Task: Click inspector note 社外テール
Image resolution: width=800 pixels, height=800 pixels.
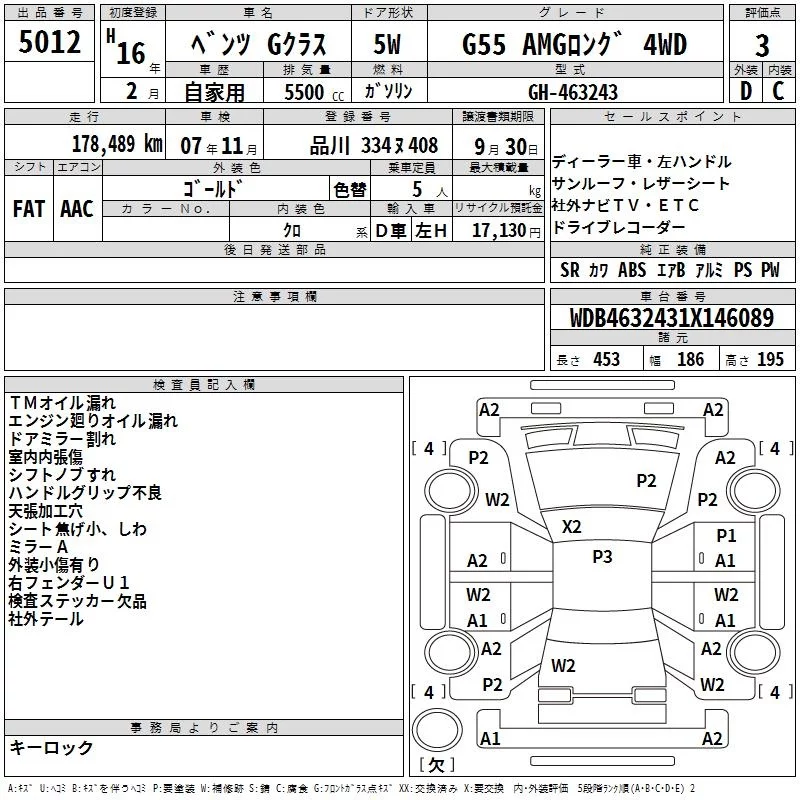Action: point(45,619)
